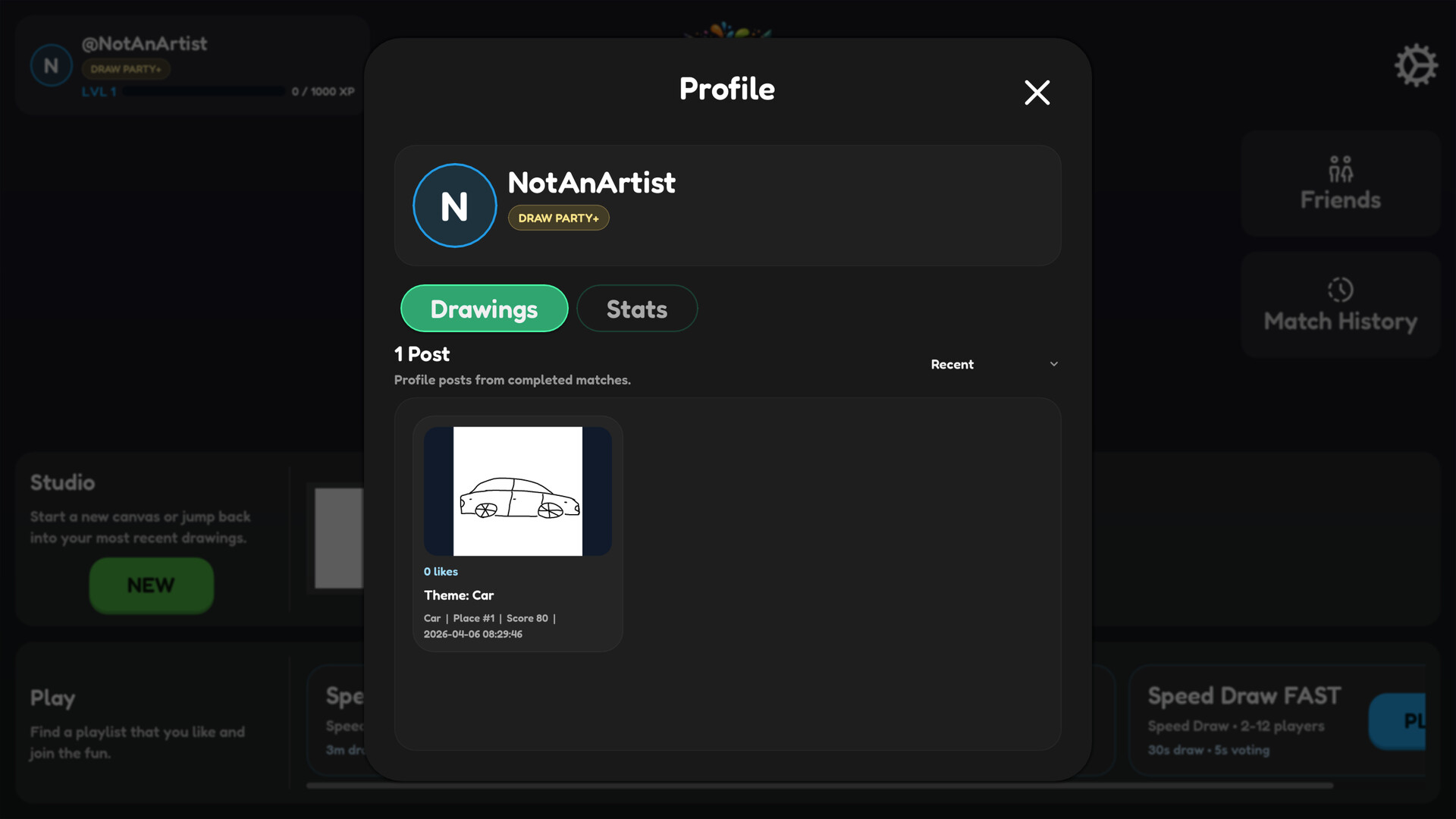Image resolution: width=1456 pixels, height=819 pixels.
Task: Click the Friends people icon
Action: point(1340,169)
